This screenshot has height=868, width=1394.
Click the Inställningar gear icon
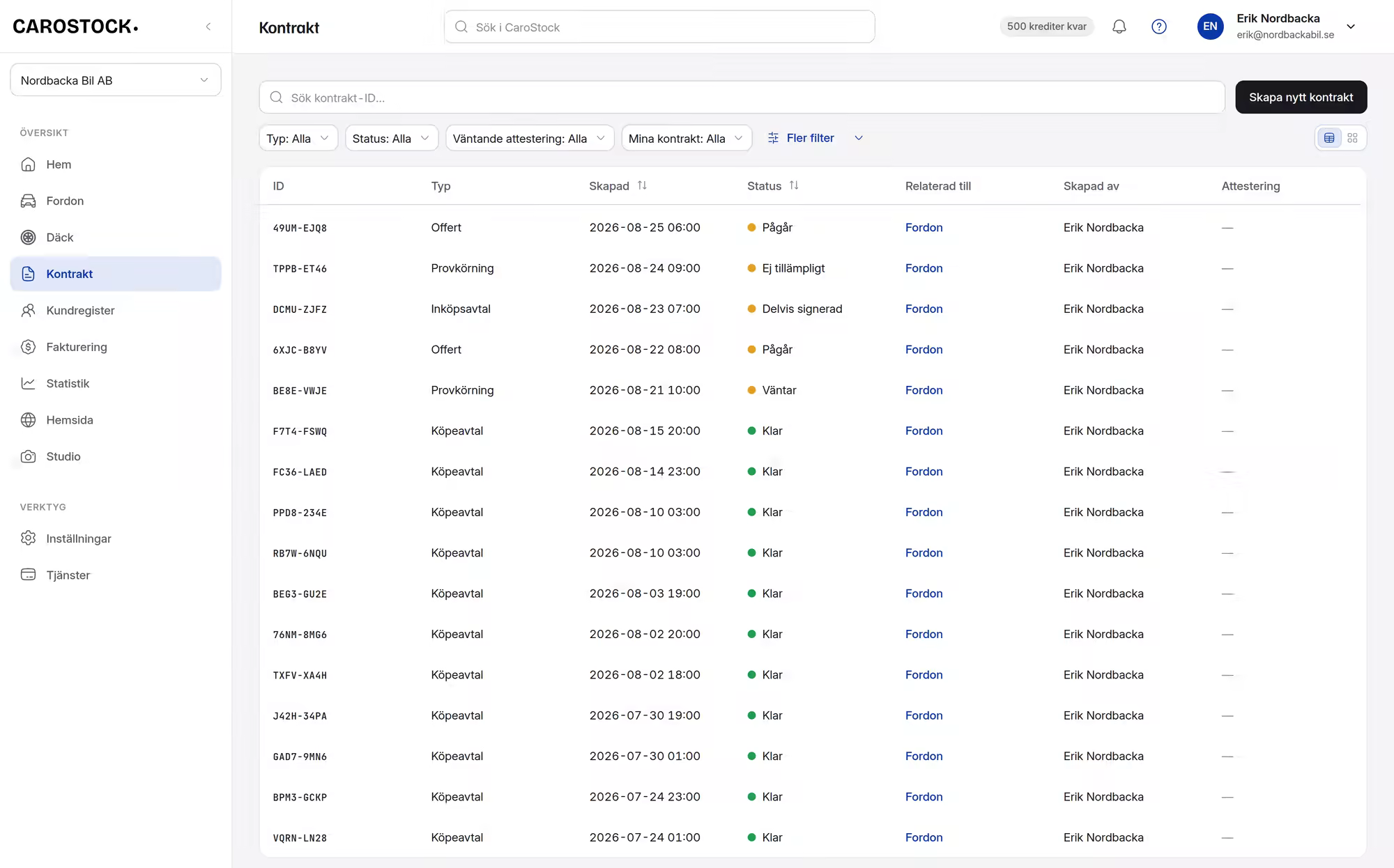tap(28, 538)
